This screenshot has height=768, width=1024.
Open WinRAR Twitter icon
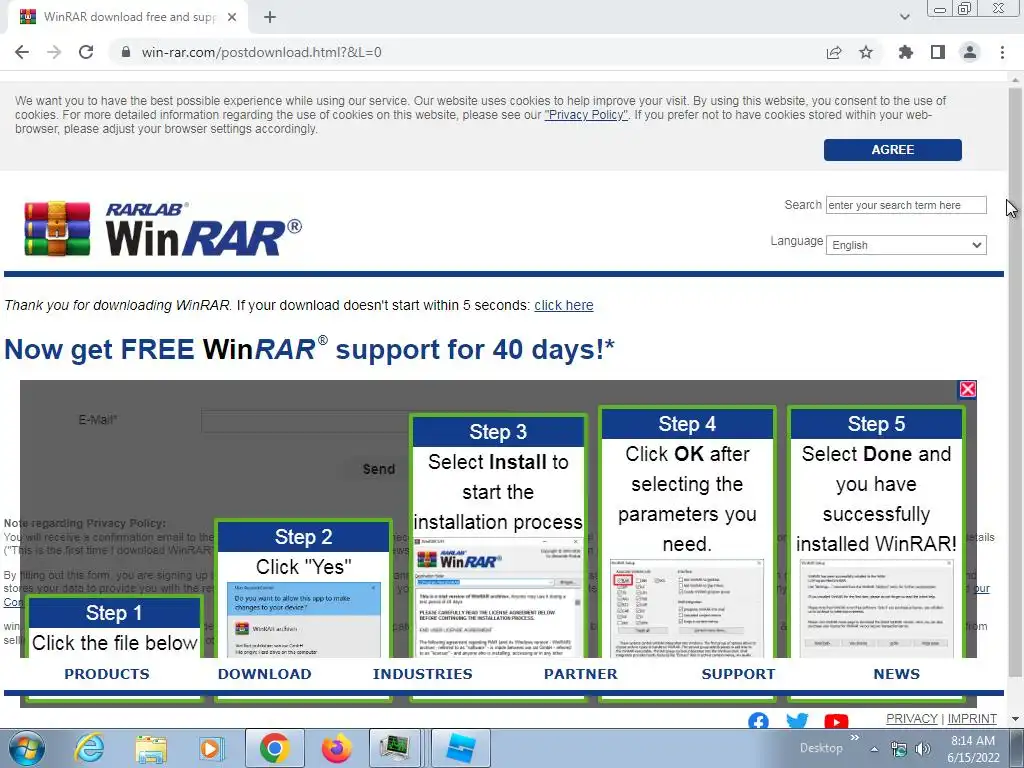tap(797, 721)
